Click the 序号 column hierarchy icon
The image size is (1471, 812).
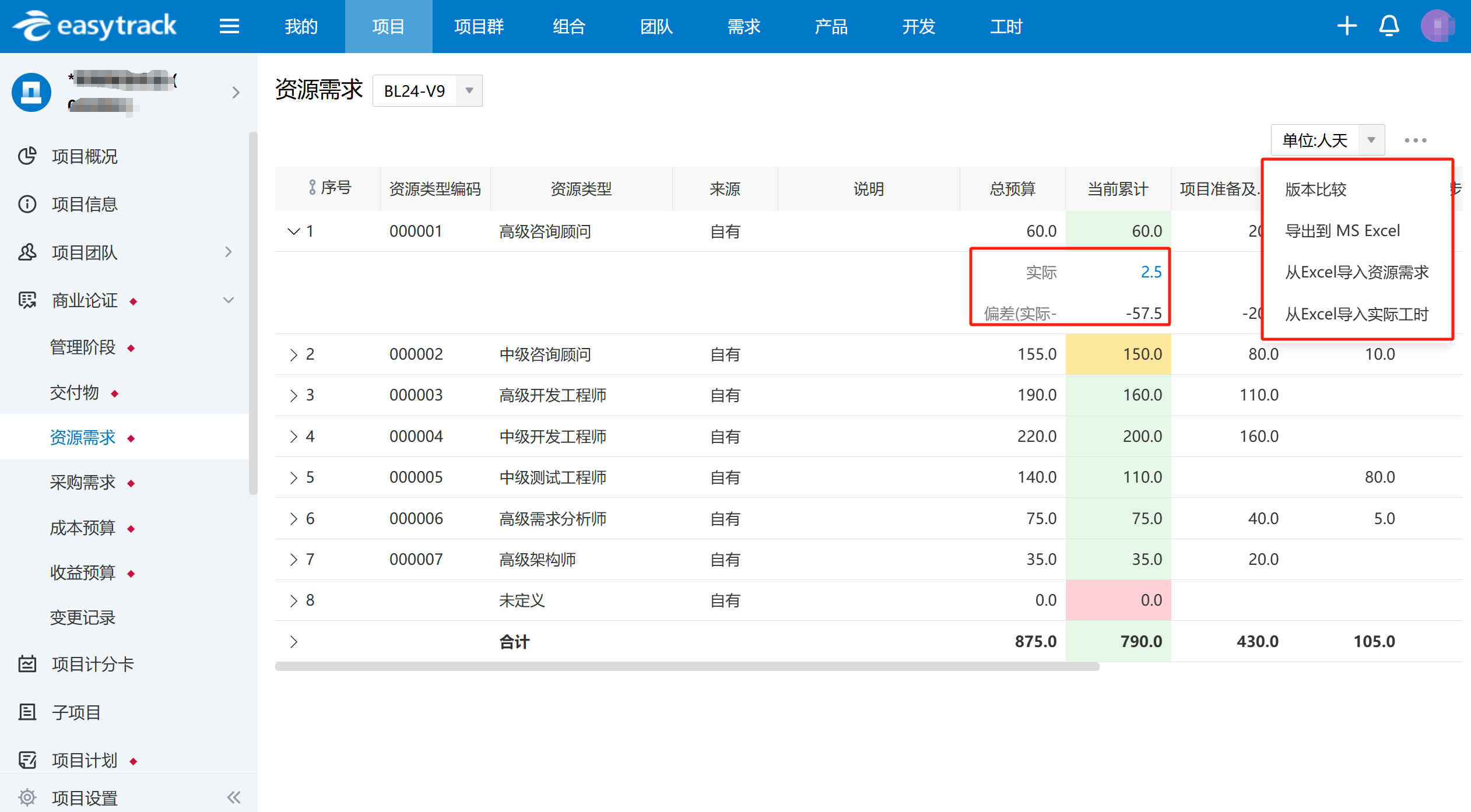tap(313, 188)
